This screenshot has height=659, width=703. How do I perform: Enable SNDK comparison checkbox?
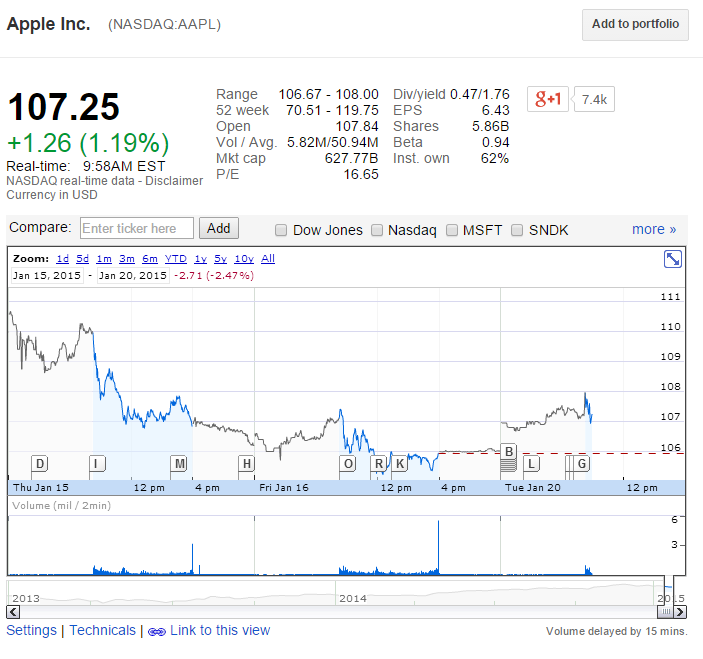(517, 230)
